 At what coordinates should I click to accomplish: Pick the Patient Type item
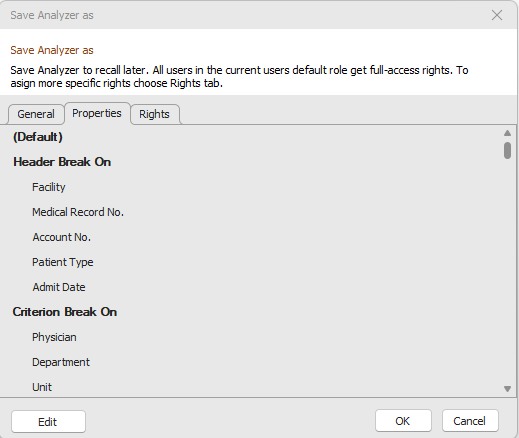coord(62,262)
